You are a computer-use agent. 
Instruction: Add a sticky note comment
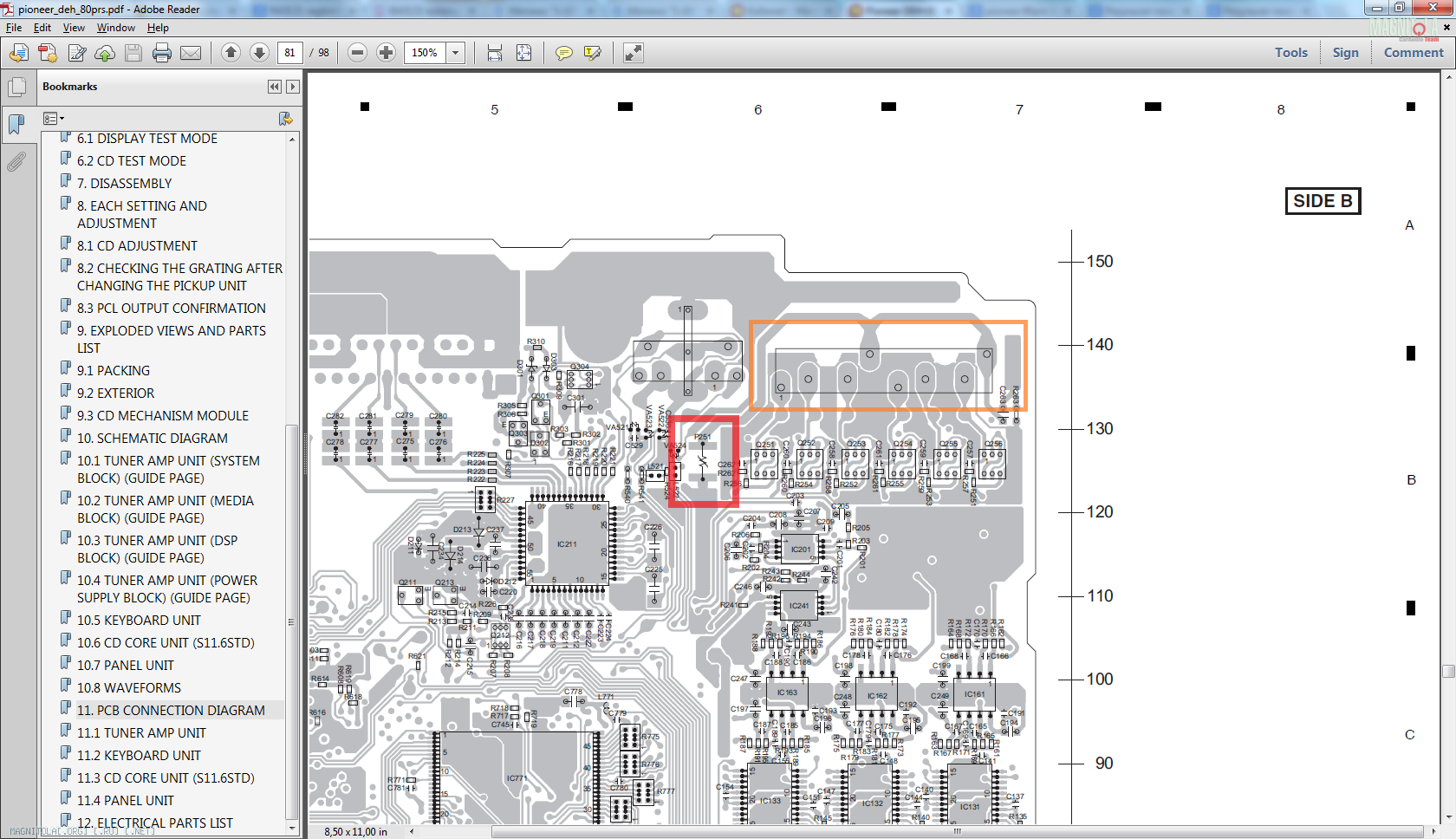pyautogui.click(x=564, y=53)
